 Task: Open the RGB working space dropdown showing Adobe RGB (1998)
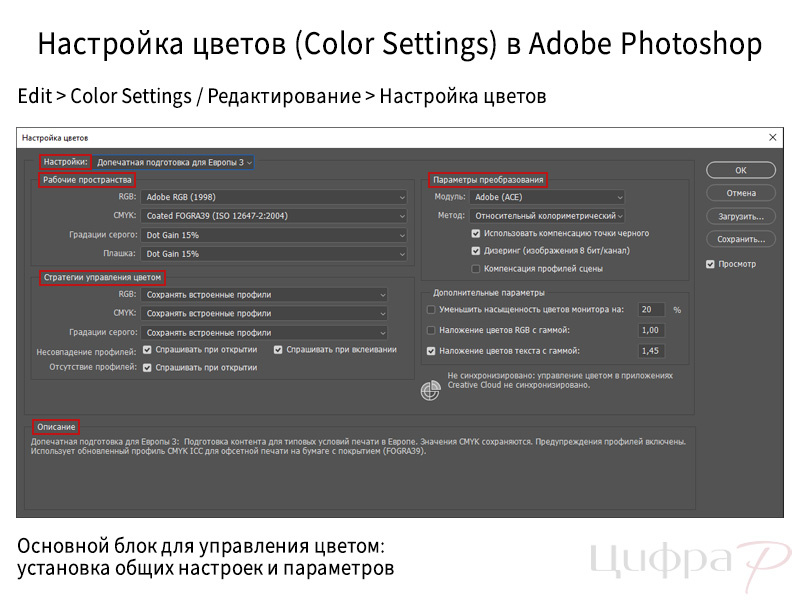271,197
